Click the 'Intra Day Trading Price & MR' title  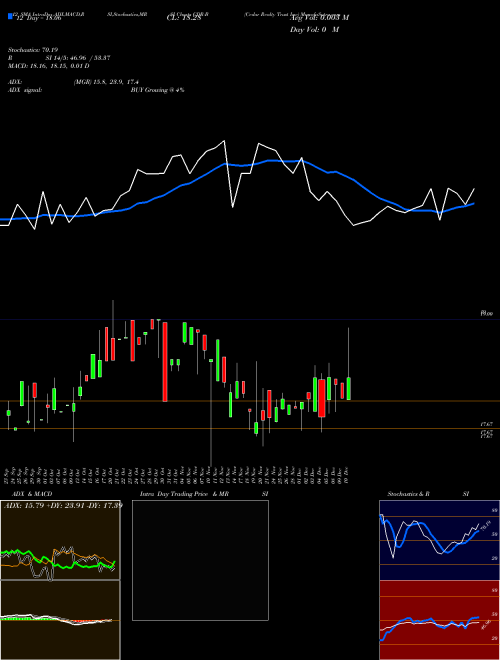[x=184, y=494]
